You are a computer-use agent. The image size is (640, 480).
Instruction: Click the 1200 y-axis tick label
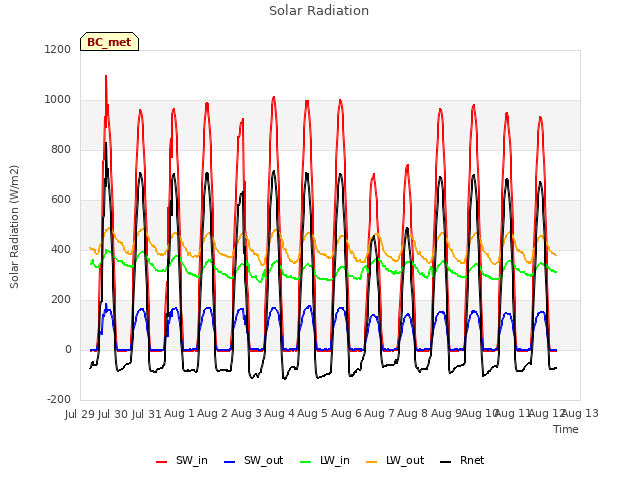(x=58, y=49)
